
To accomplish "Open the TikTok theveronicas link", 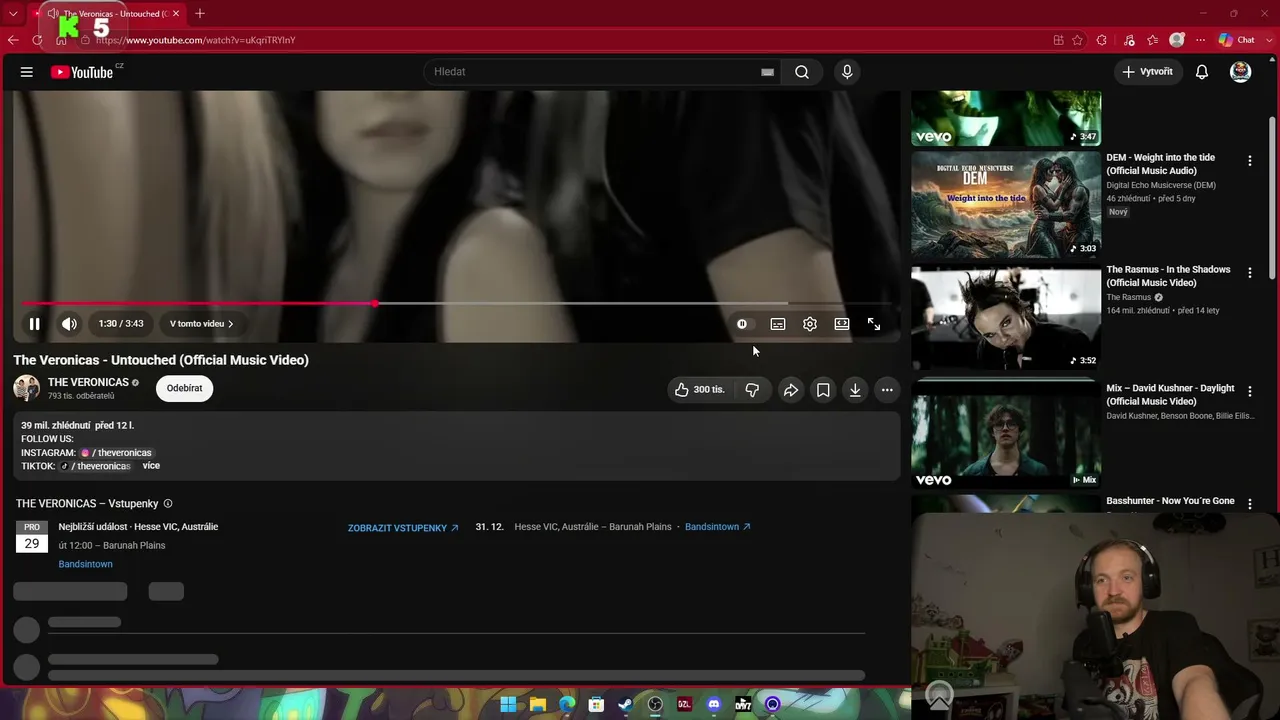I will [x=95, y=466].
